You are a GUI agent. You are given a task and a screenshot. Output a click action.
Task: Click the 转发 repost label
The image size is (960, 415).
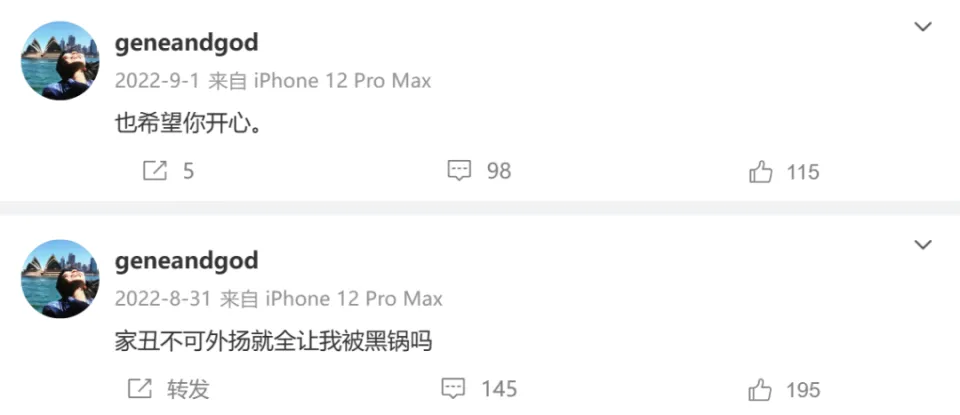click(189, 389)
